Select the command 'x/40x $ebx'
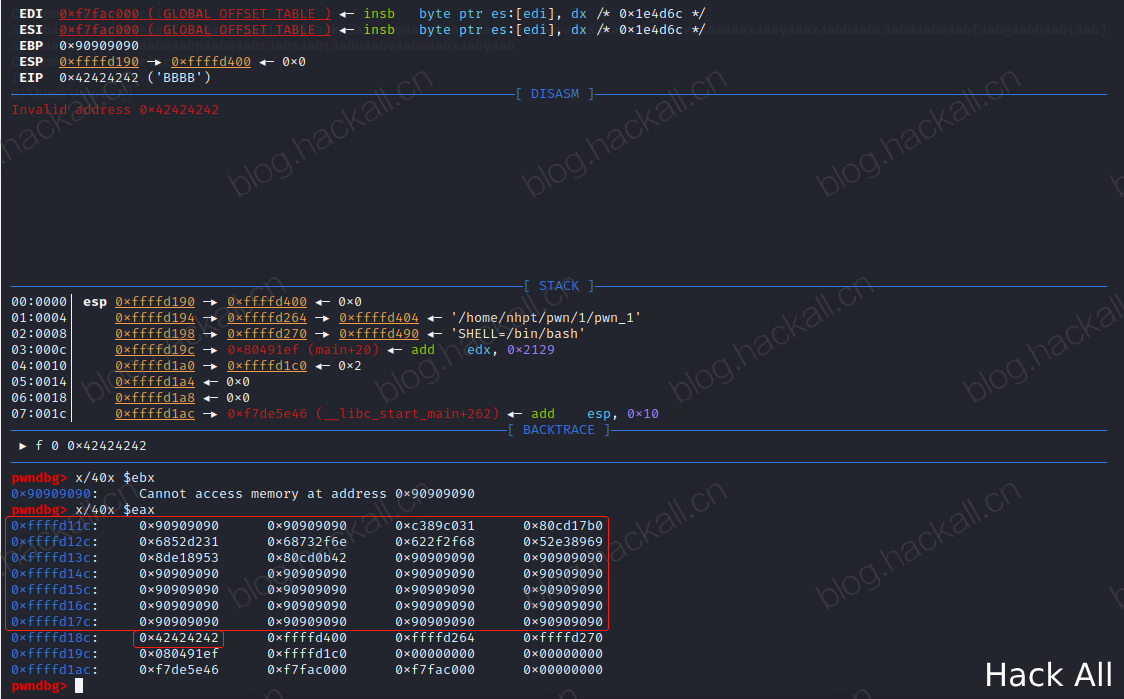The height and width of the screenshot is (699, 1124). coord(115,477)
